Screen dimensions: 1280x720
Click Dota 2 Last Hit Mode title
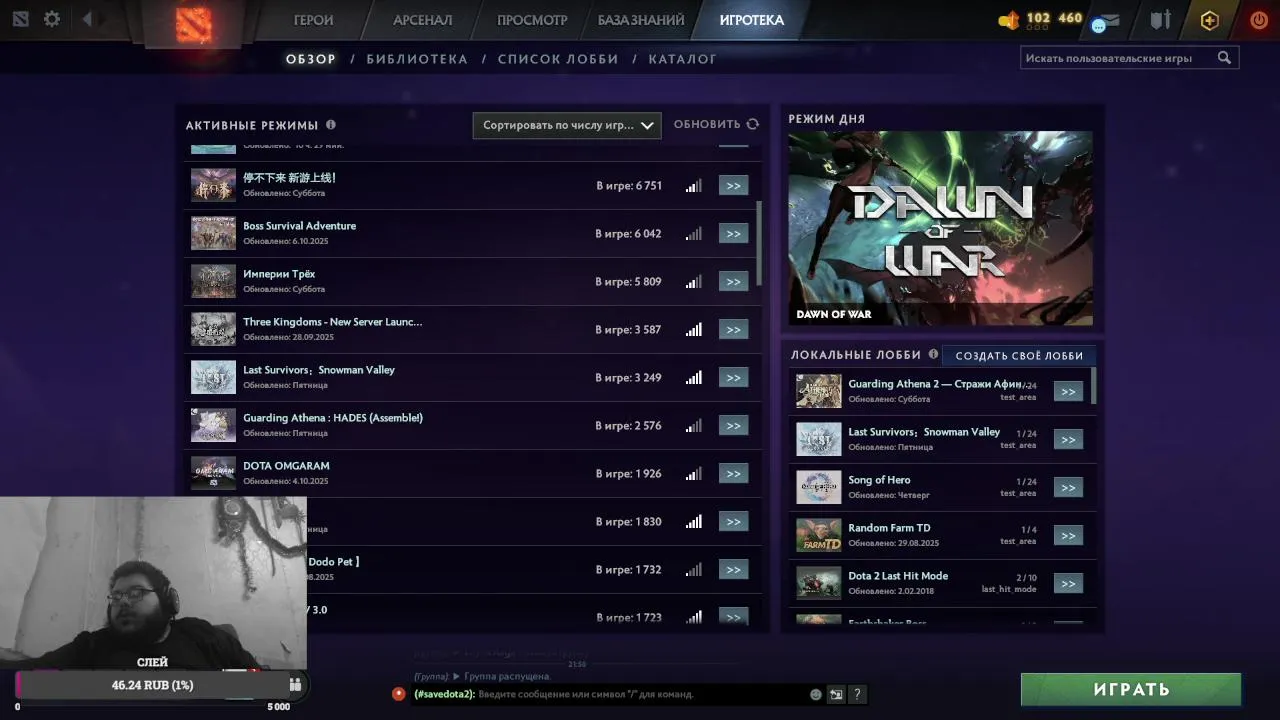898,576
